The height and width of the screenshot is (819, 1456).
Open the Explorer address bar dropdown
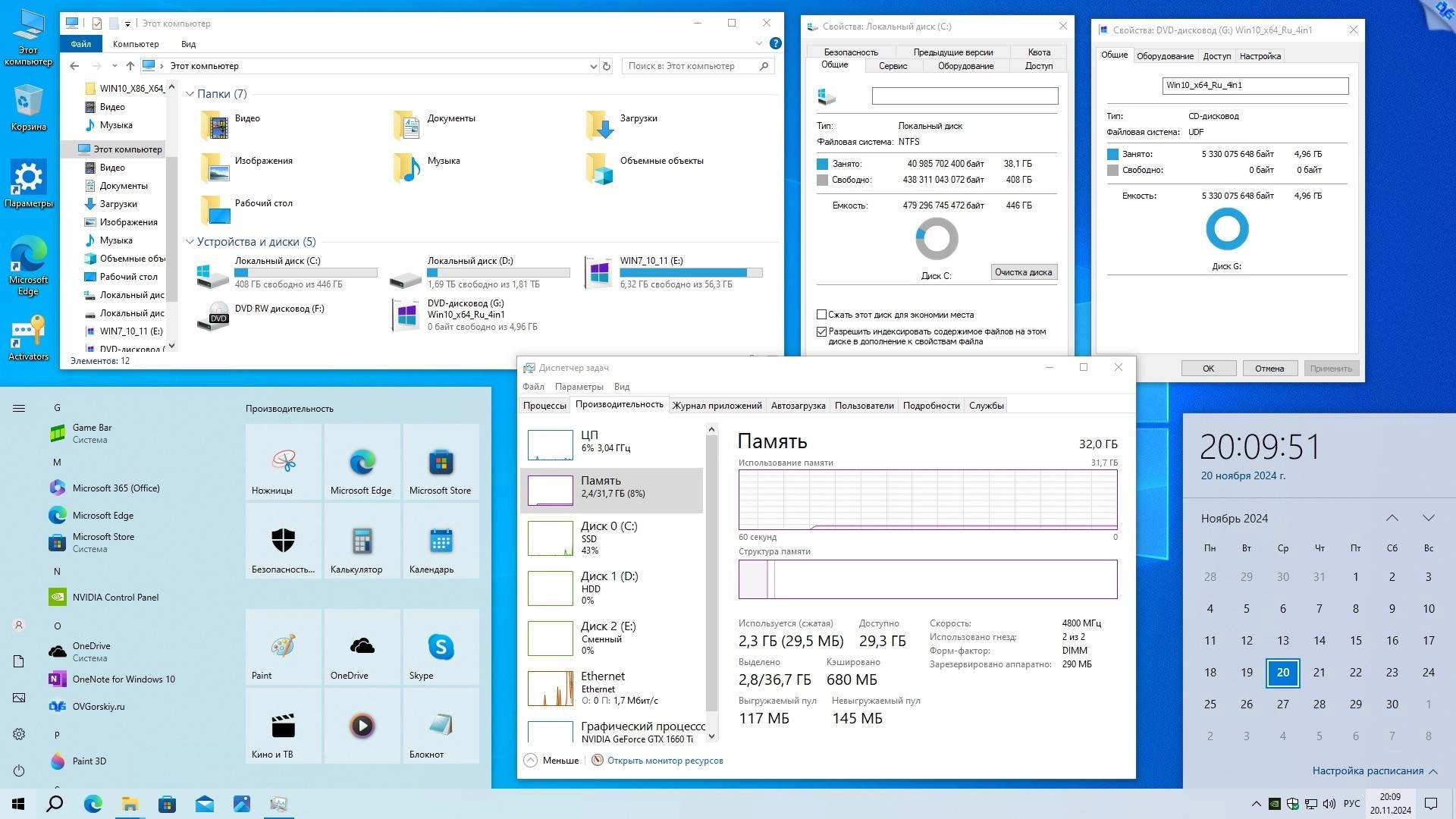(x=593, y=66)
